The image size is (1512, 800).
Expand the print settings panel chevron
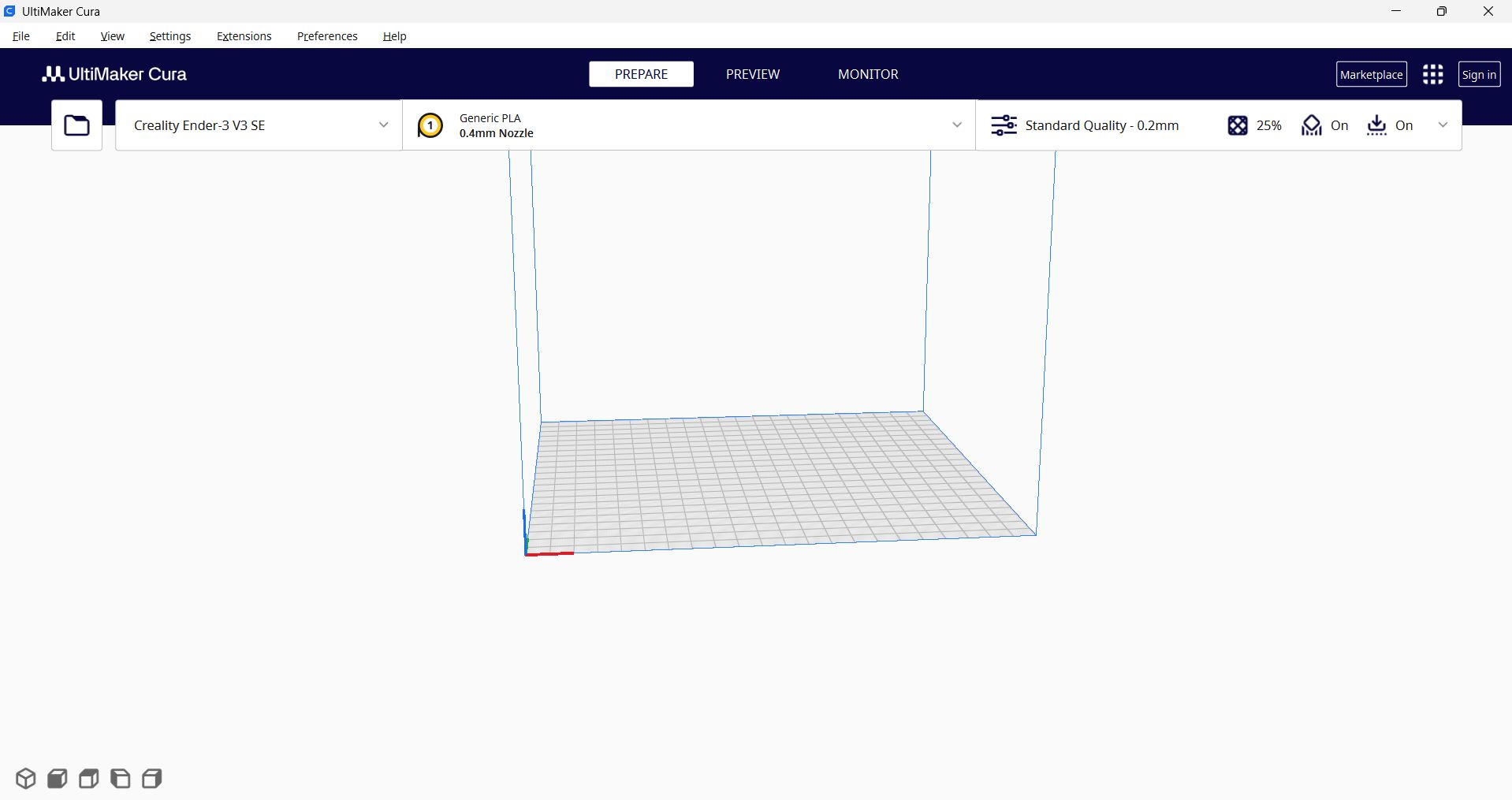pos(1443,125)
